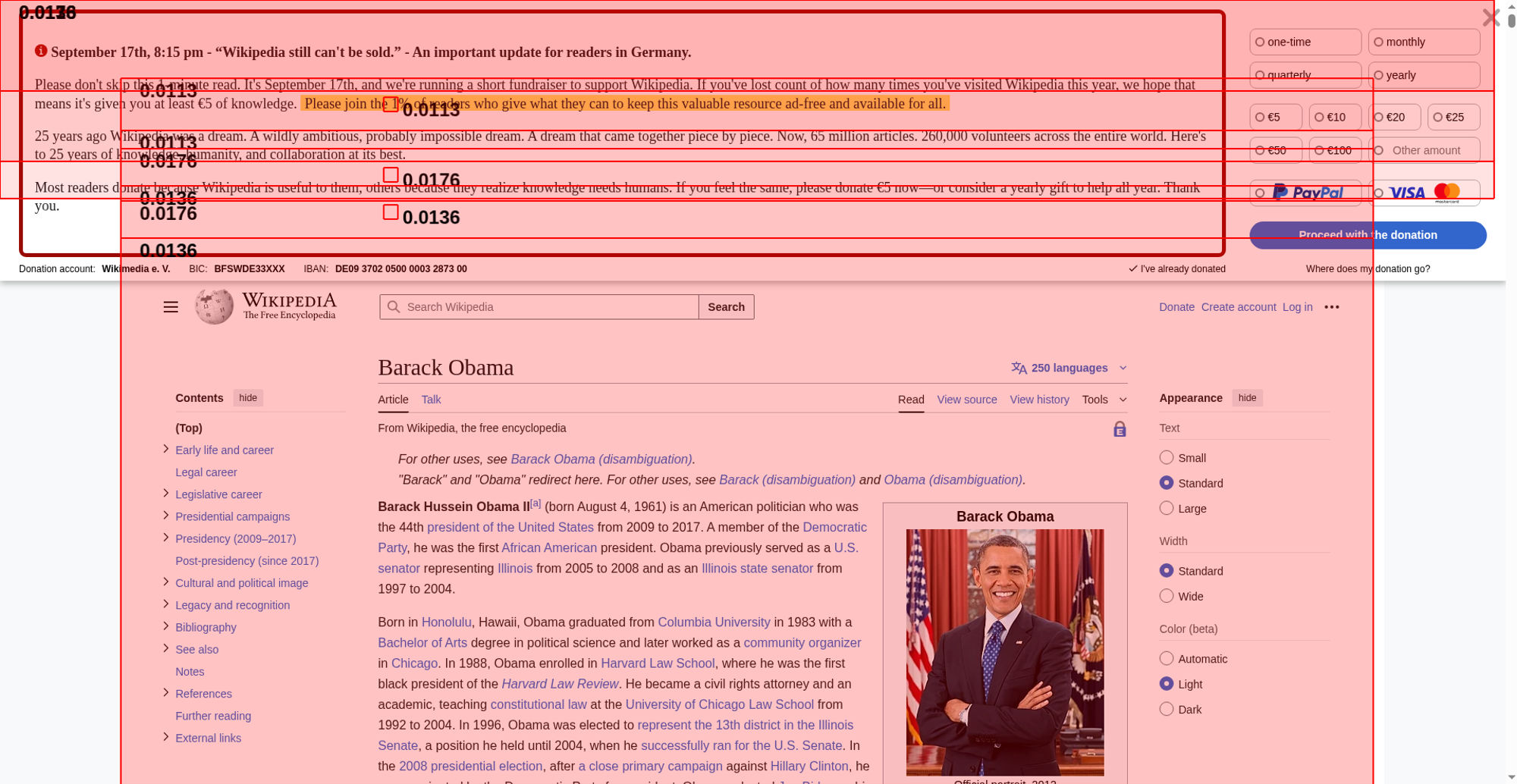
Task: Choose the €100 donation amount
Action: click(1335, 150)
